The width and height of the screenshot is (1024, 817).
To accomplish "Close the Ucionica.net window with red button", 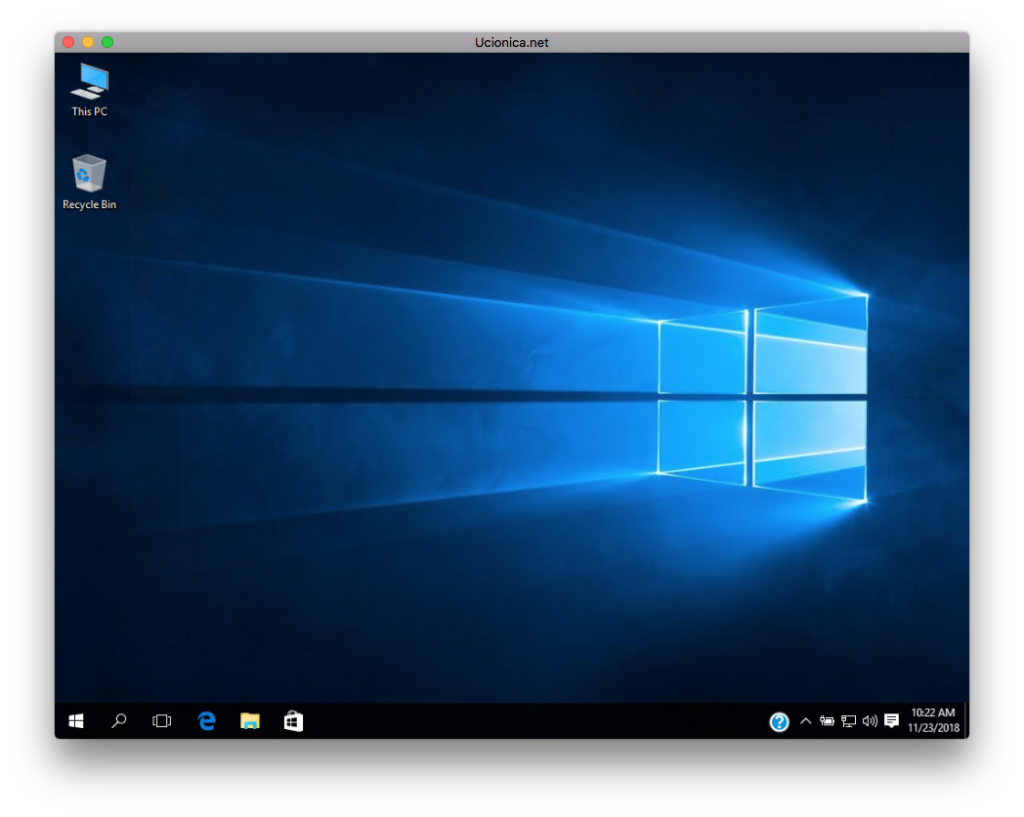I will tap(69, 42).
